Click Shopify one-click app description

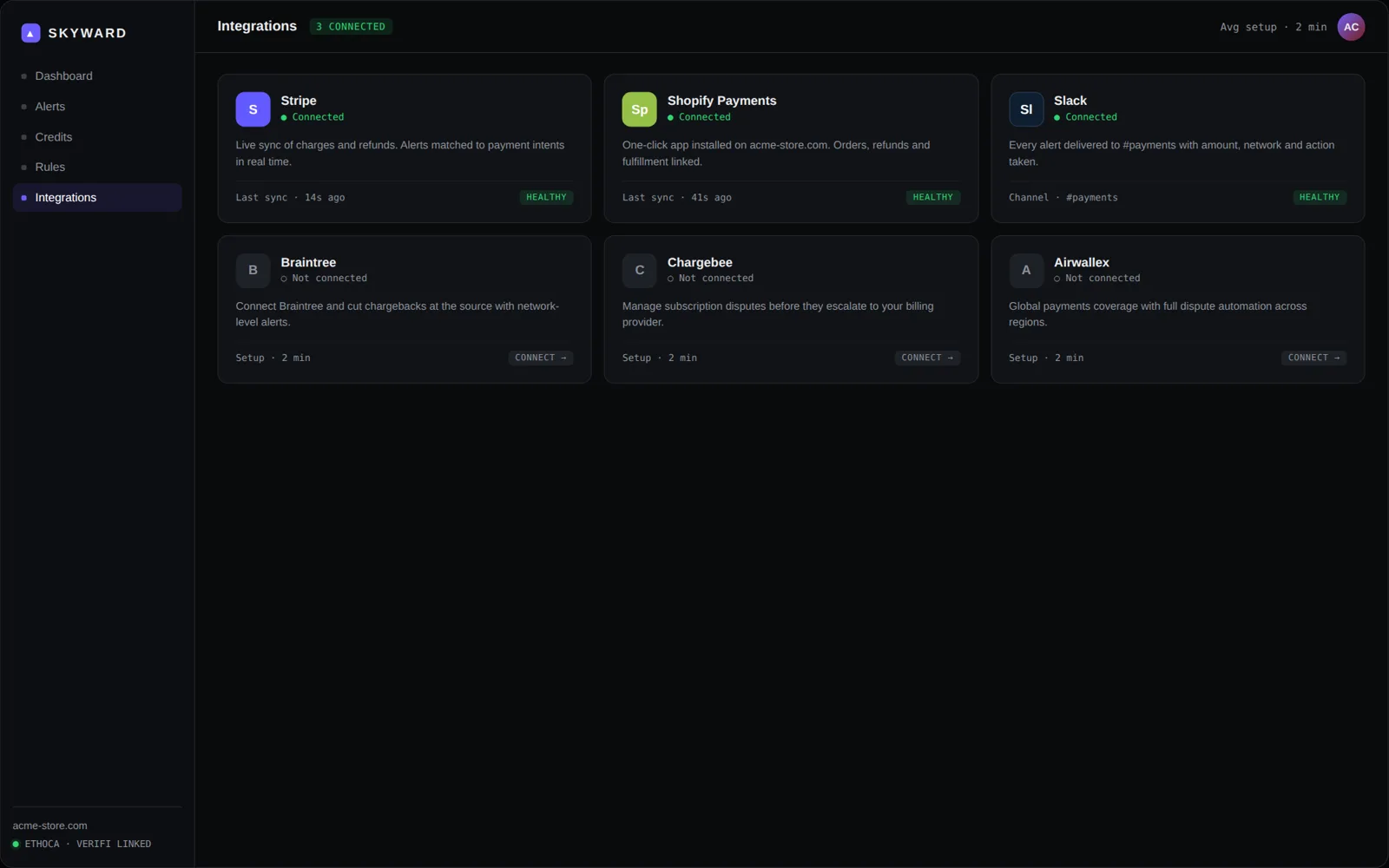tap(776, 154)
